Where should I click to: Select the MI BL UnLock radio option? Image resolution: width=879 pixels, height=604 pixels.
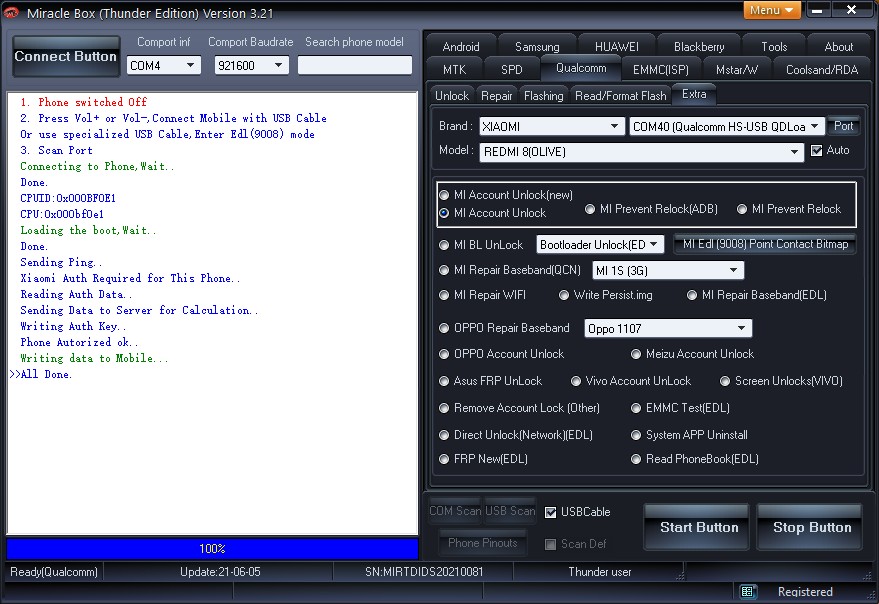point(444,245)
